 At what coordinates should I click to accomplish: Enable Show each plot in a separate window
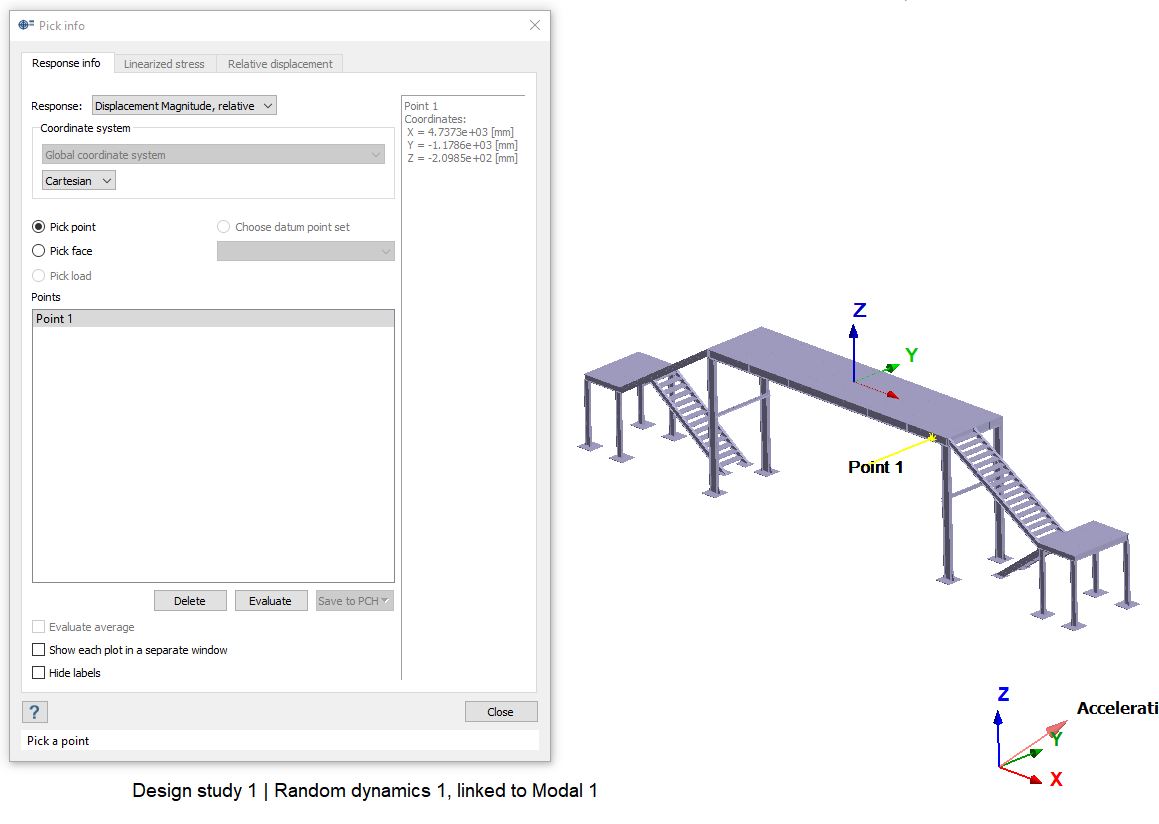[x=38, y=650]
